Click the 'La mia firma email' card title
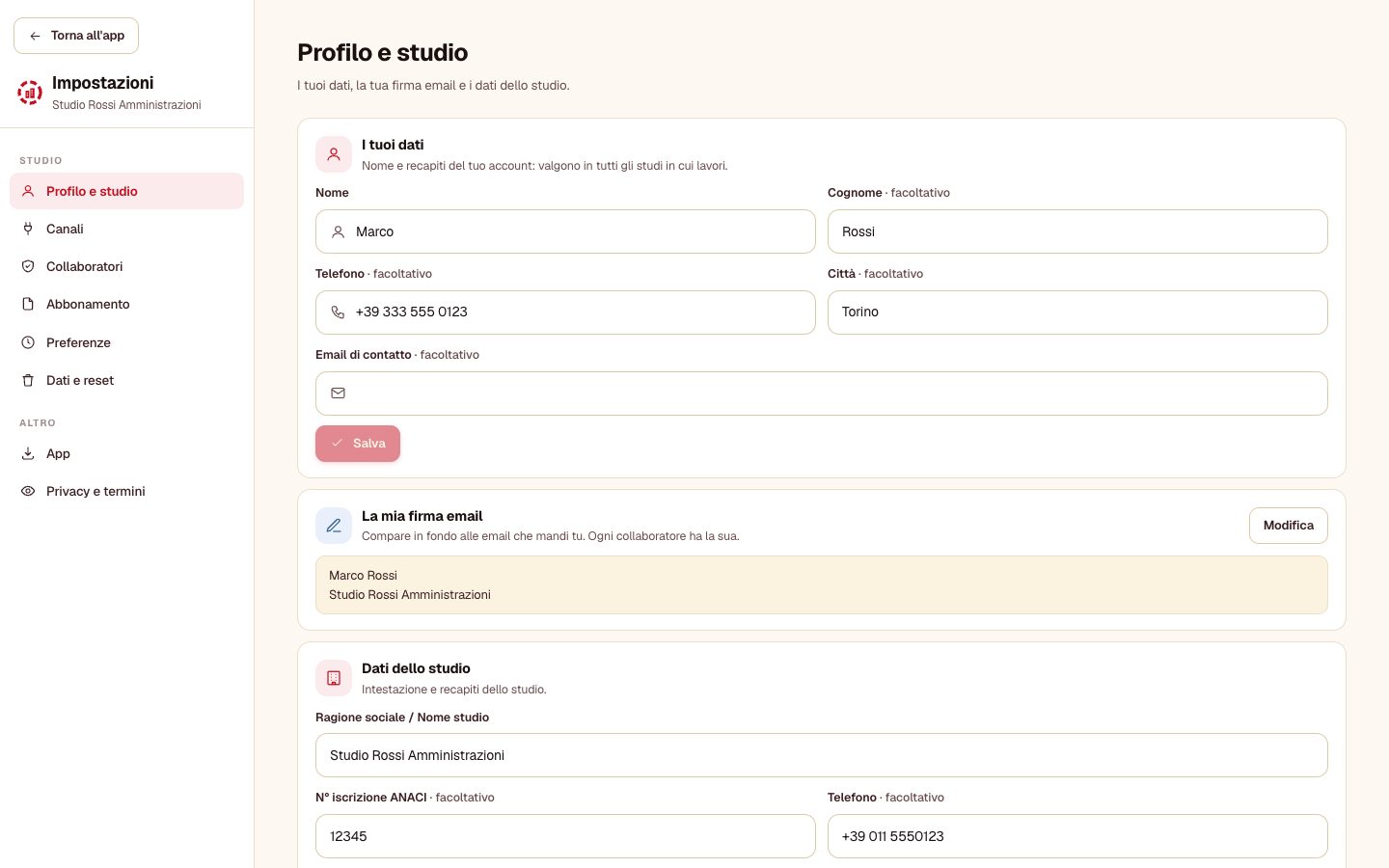The height and width of the screenshot is (868, 1389). (422, 516)
